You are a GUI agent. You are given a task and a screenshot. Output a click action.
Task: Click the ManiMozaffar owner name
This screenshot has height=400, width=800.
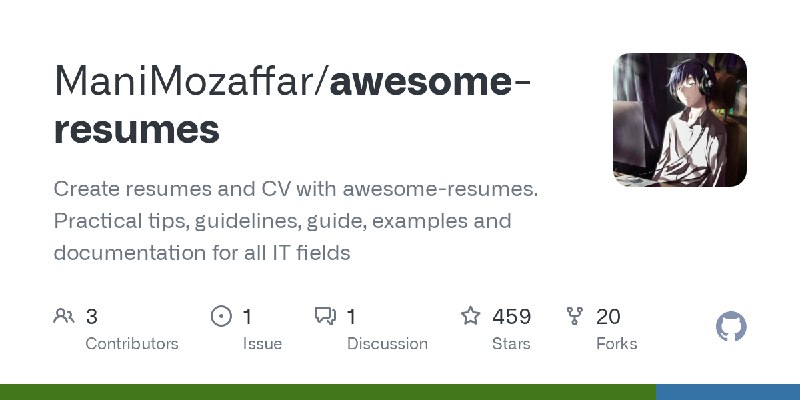(184, 81)
